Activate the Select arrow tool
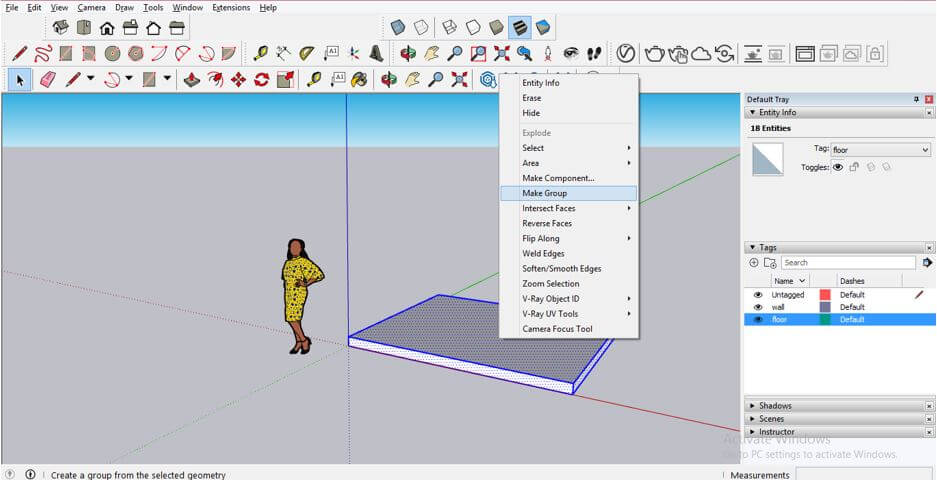Viewport: 937px width, 485px height. (20, 79)
